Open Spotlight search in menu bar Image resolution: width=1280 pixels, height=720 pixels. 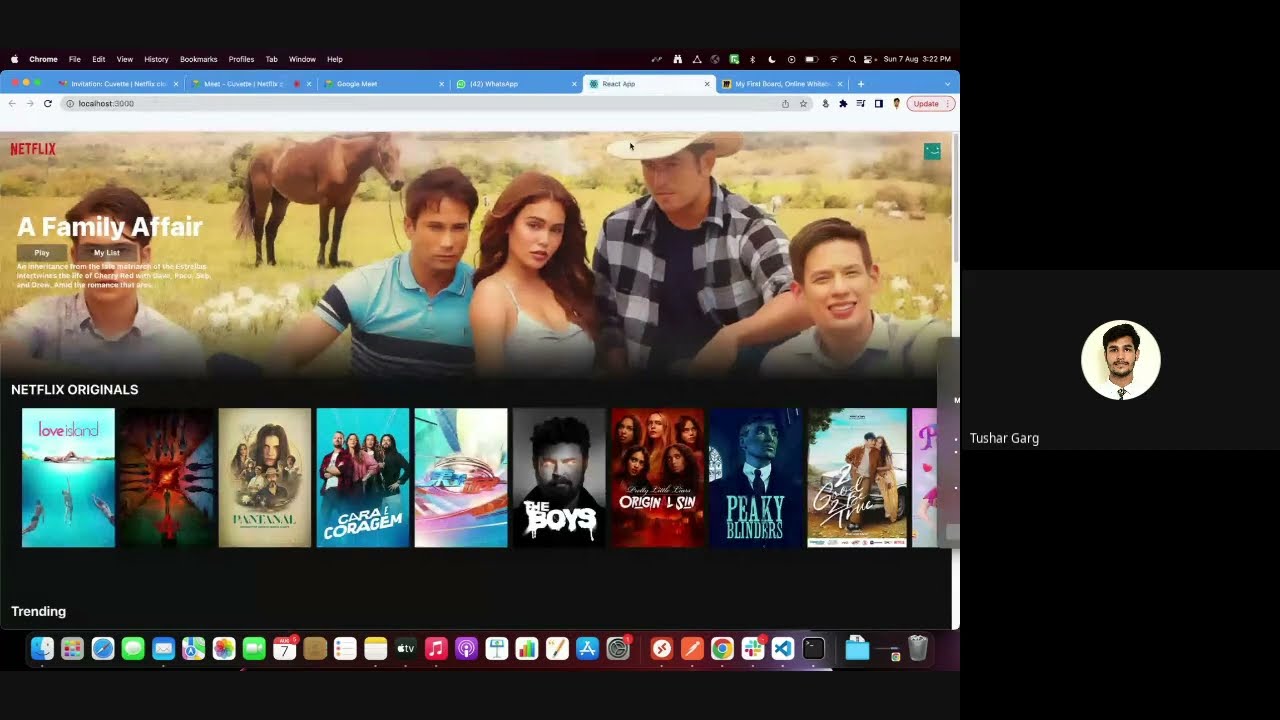tap(852, 59)
